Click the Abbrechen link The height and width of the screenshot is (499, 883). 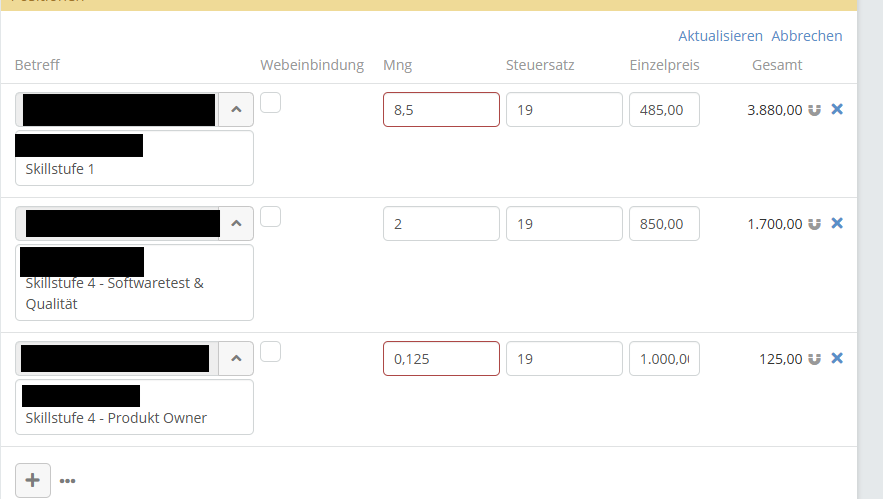(x=806, y=36)
